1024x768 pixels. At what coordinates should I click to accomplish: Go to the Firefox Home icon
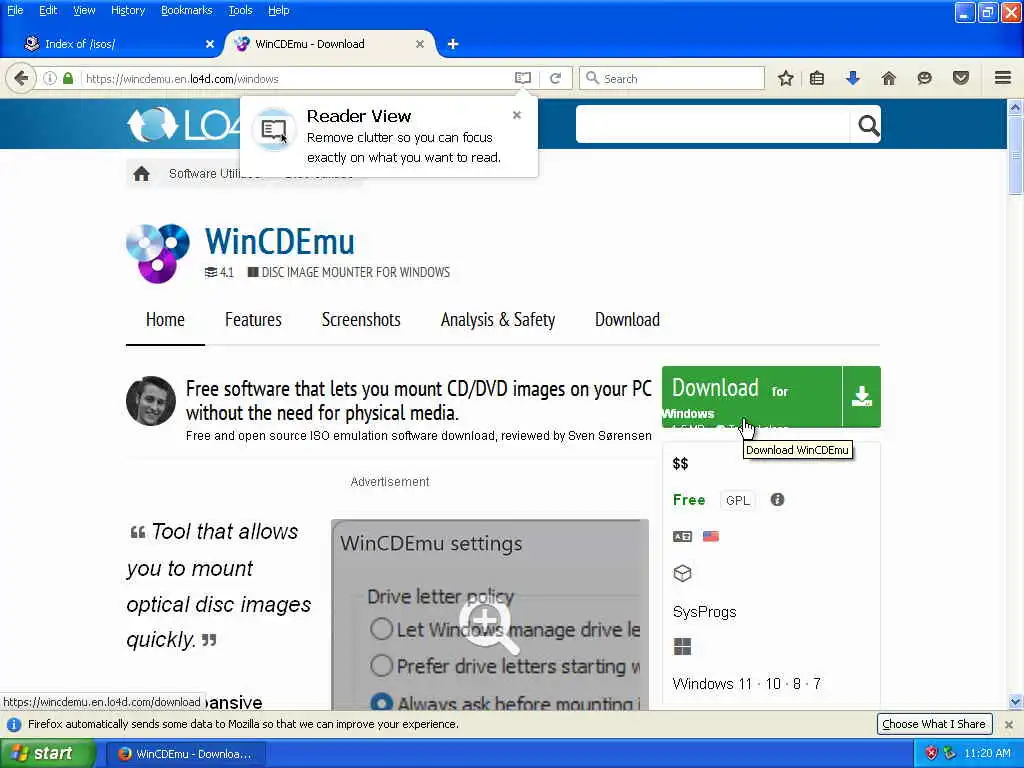(x=888, y=78)
